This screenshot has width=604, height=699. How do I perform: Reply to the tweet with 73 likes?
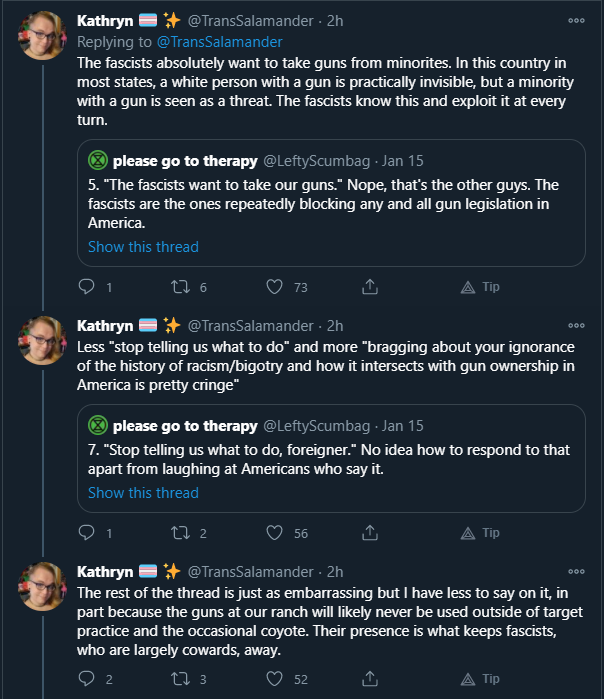point(86,287)
